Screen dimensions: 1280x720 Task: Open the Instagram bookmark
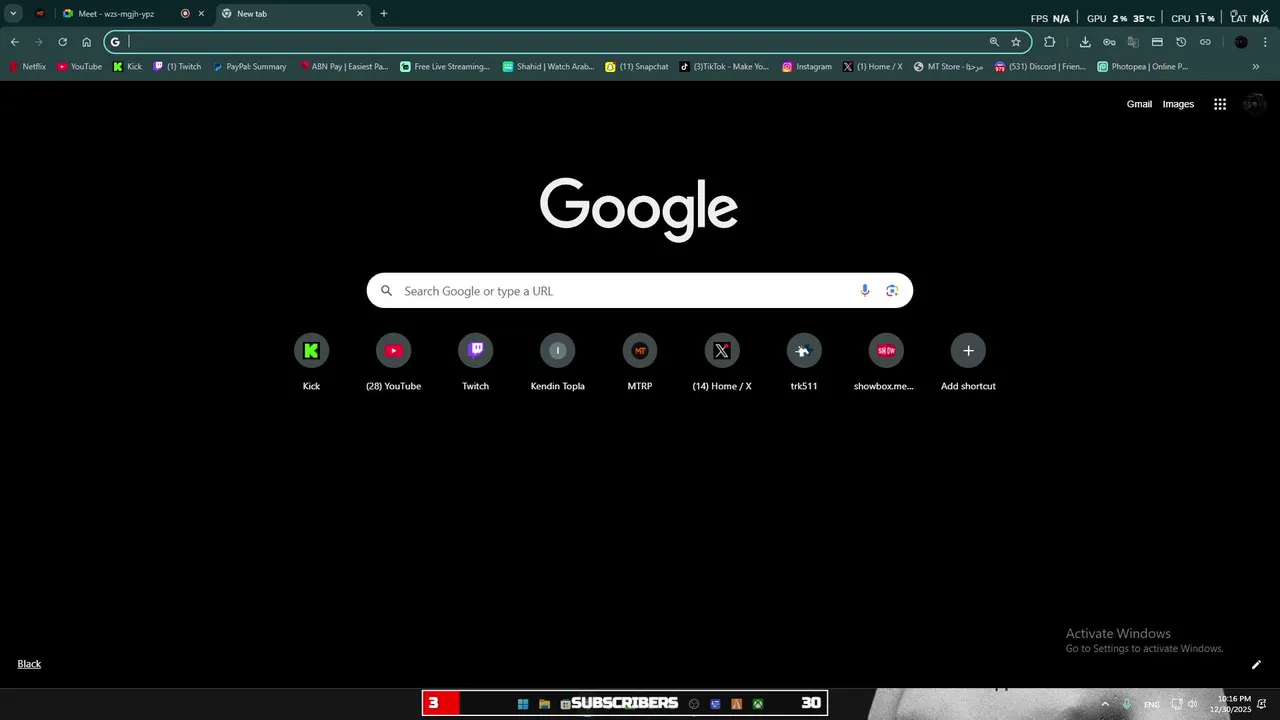point(807,67)
